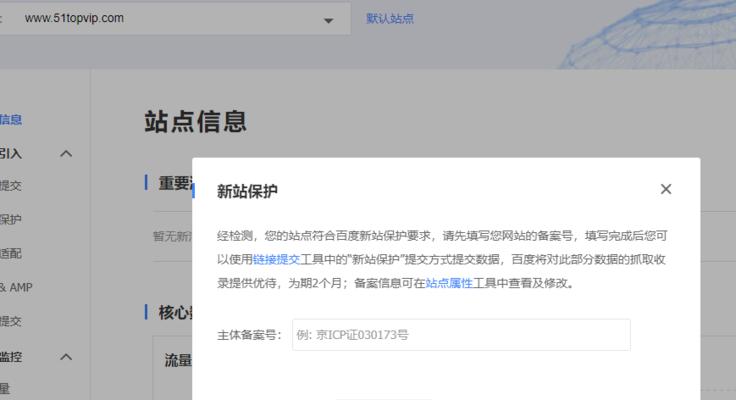Open the 站点属性 link in dialog

(x=449, y=283)
